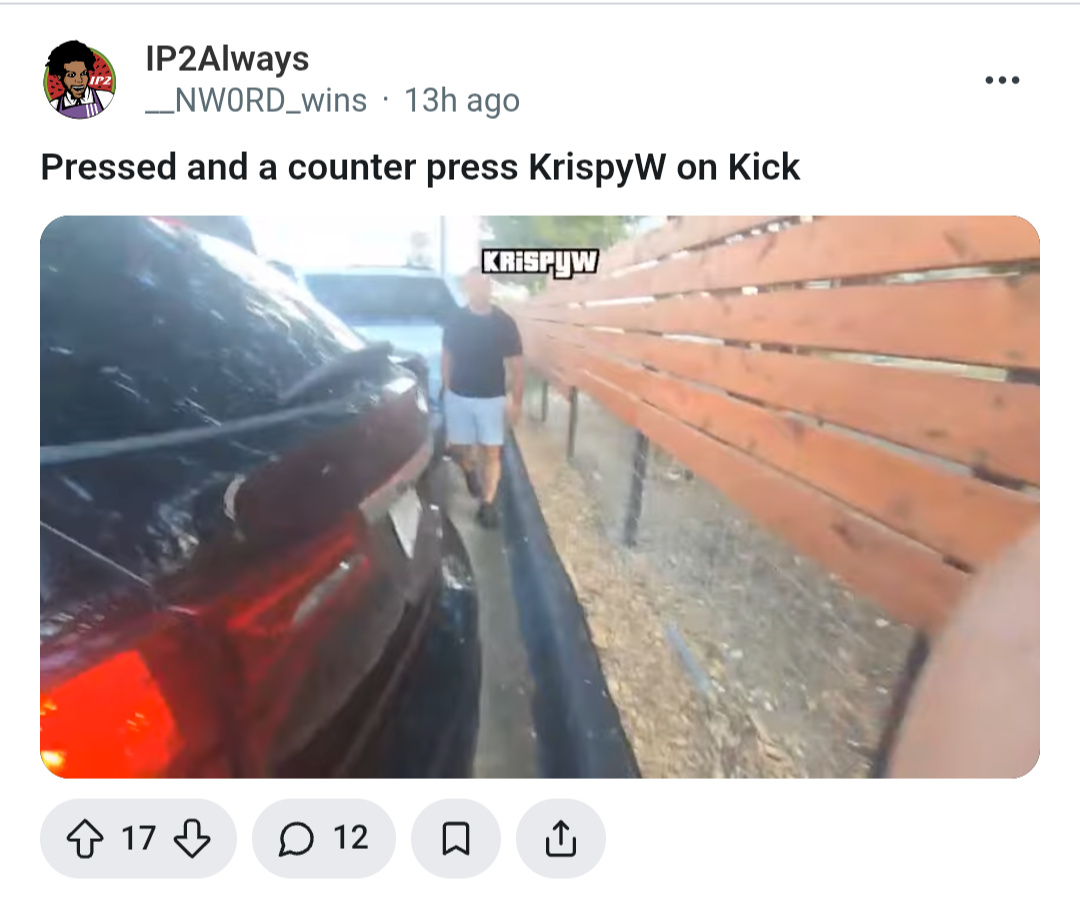Play the KrispyW video thumbnail
1080x914 pixels.
point(539,497)
